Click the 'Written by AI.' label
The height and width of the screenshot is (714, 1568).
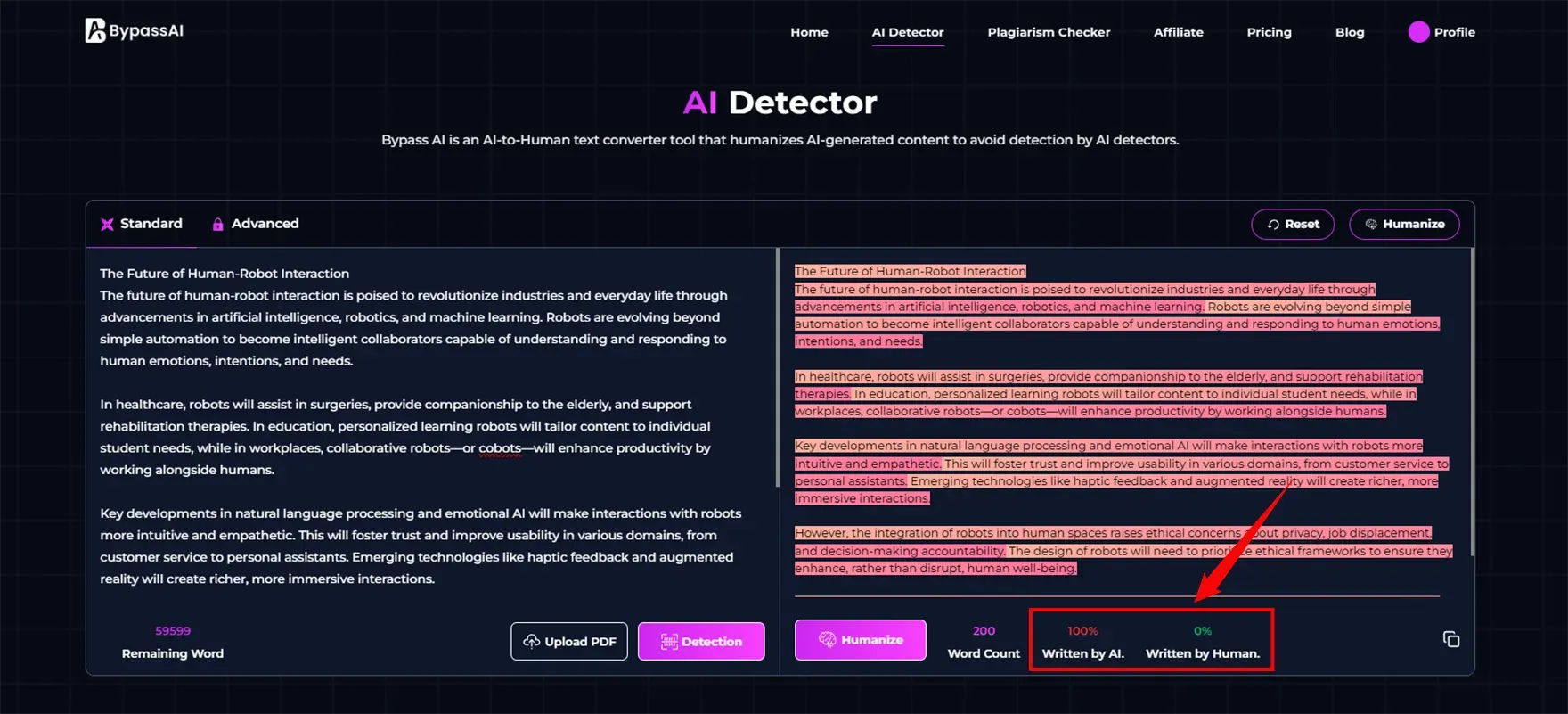point(1083,653)
